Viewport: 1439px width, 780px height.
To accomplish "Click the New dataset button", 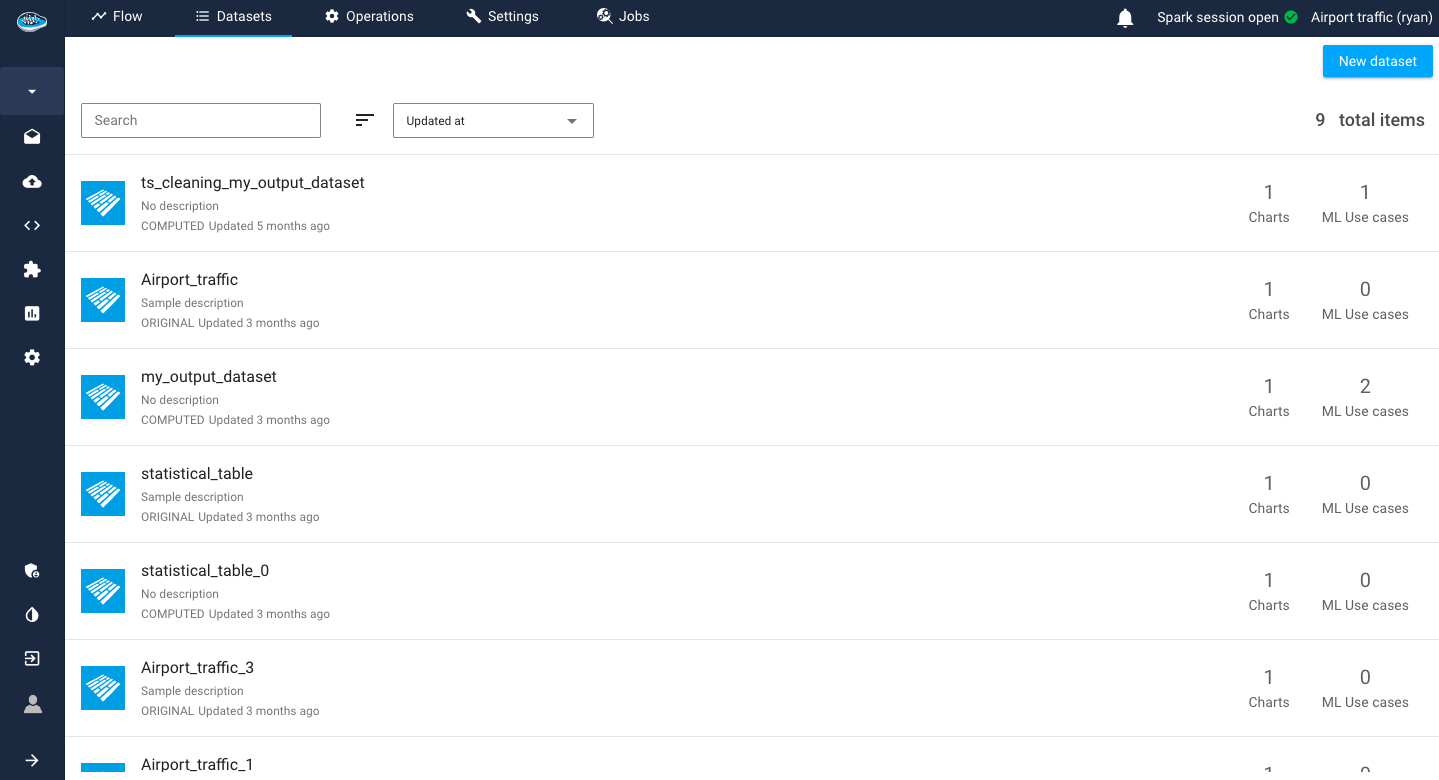I will click(x=1377, y=61).
